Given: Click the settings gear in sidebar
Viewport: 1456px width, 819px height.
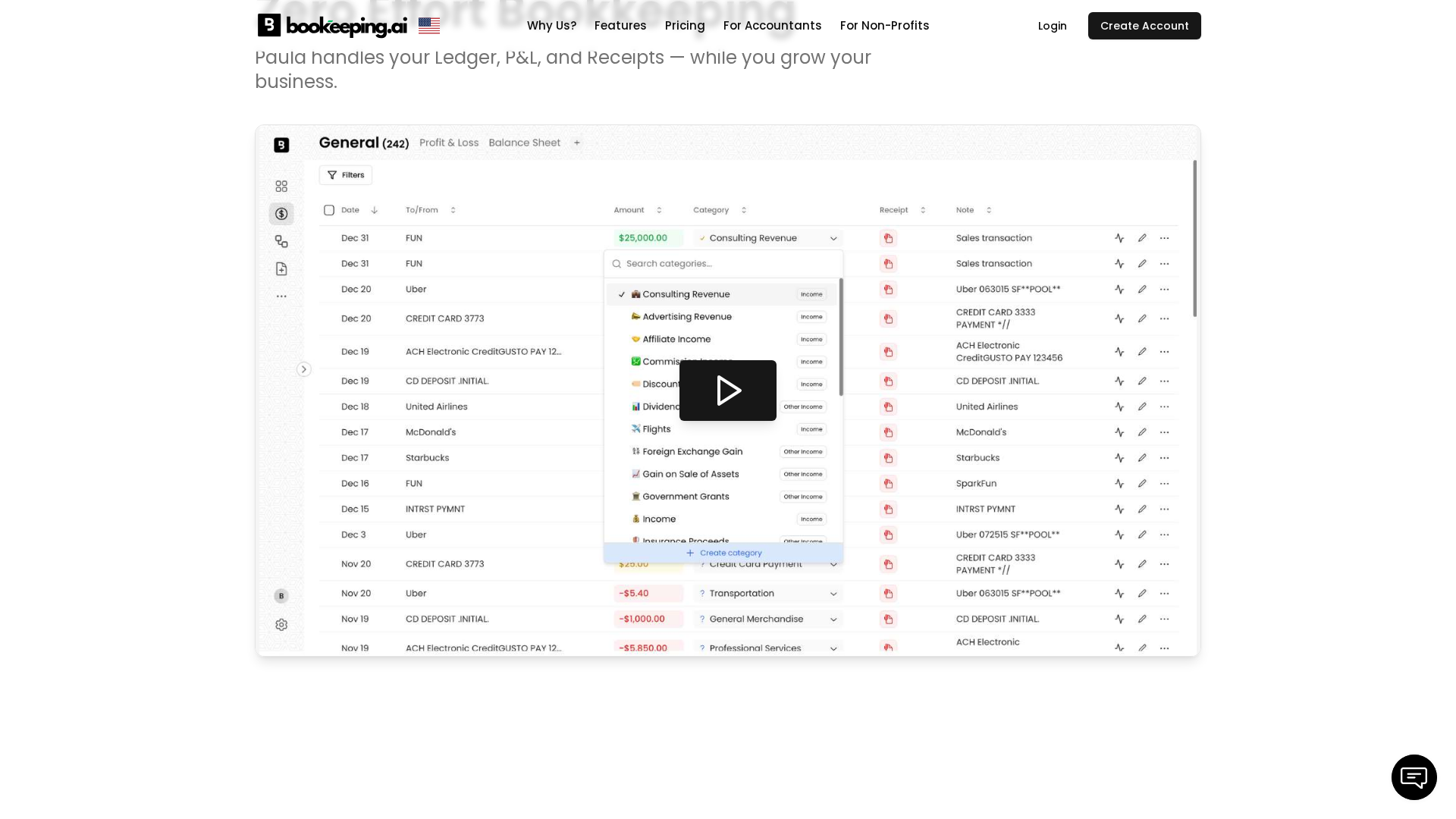Looking at the screenshot, I should 281,625.
